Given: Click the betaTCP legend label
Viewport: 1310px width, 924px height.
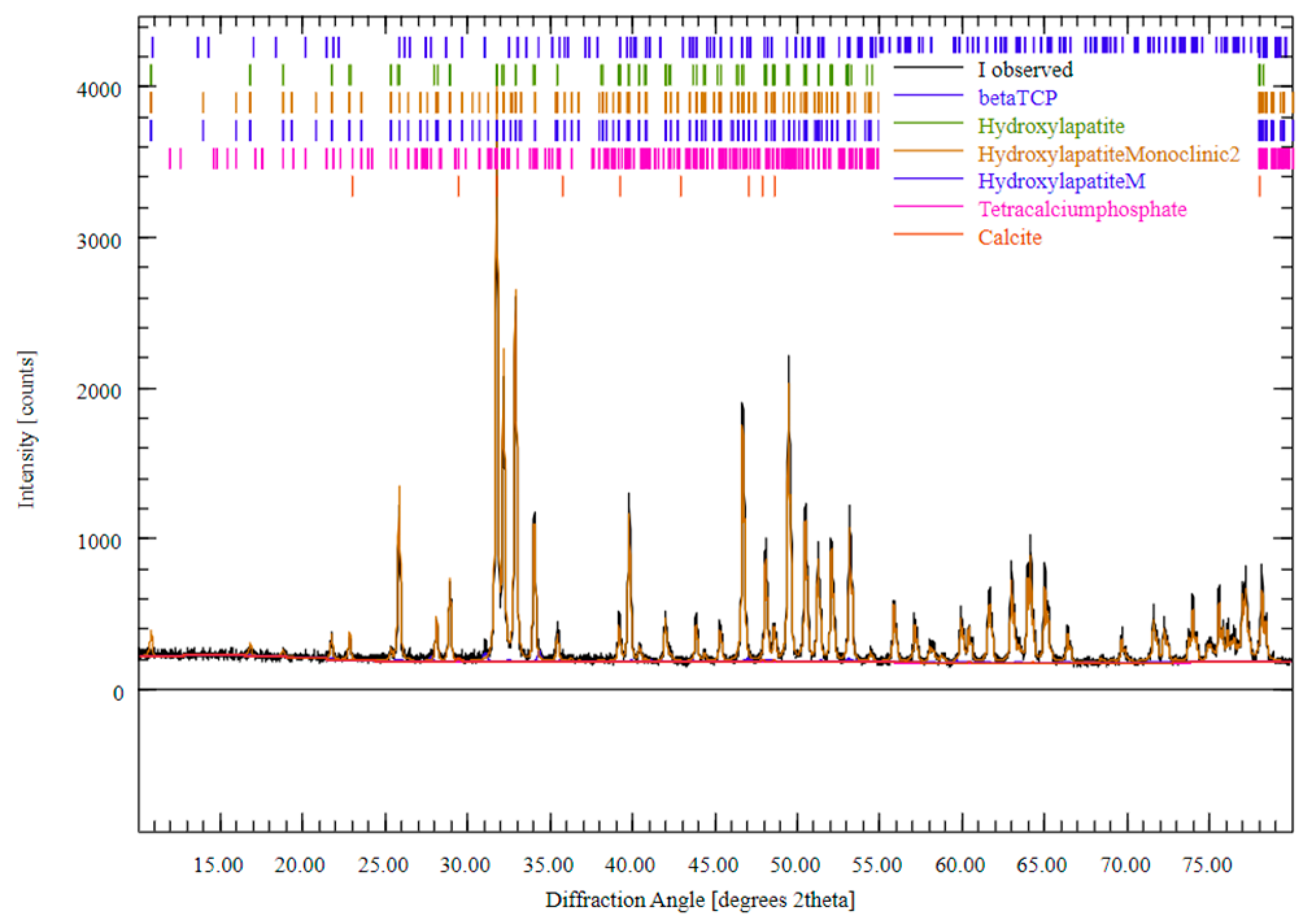Looking at the screenshot, I should pos(1017,97).
